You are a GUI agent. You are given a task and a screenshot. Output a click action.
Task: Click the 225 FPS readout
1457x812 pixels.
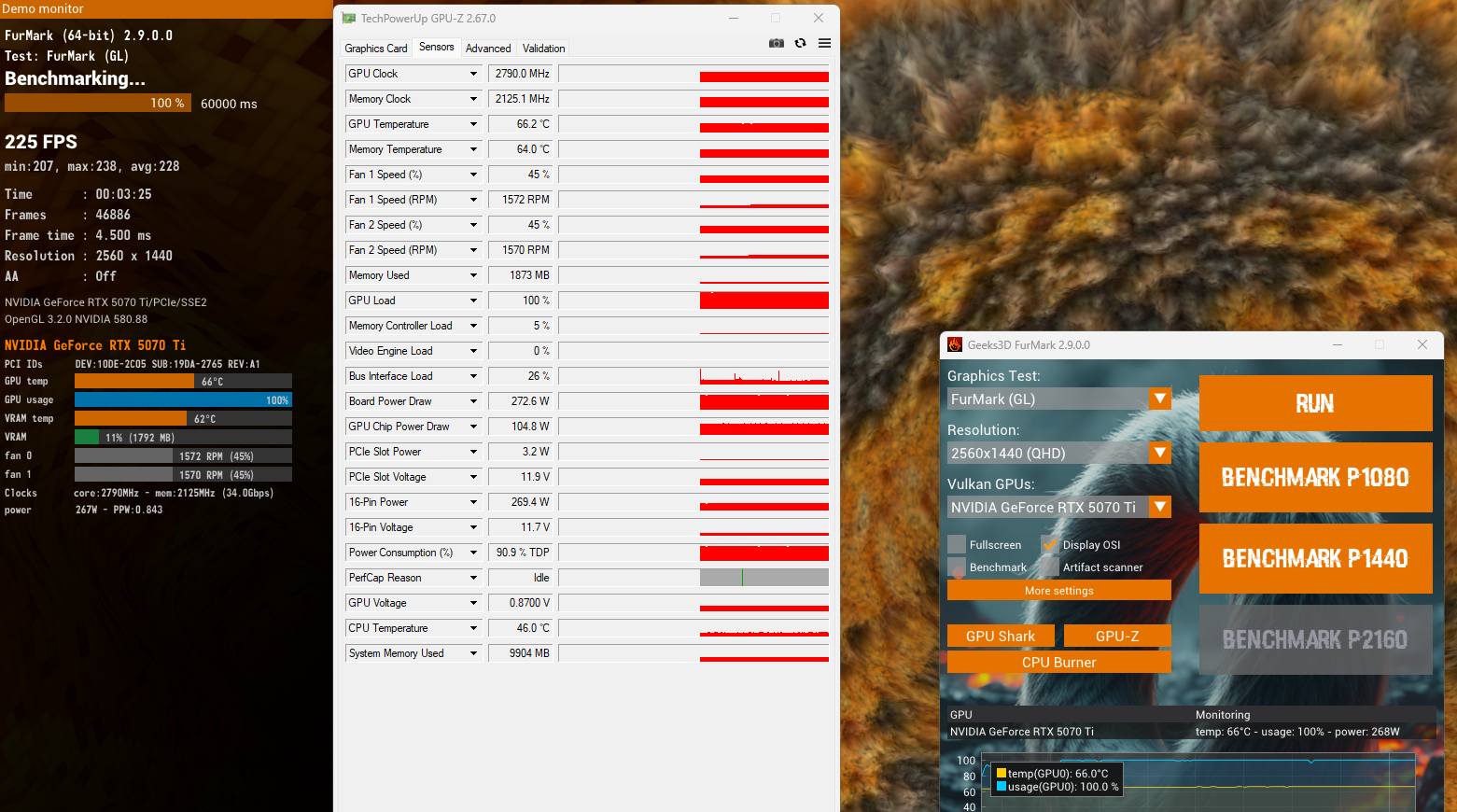[x=41, y=142]
